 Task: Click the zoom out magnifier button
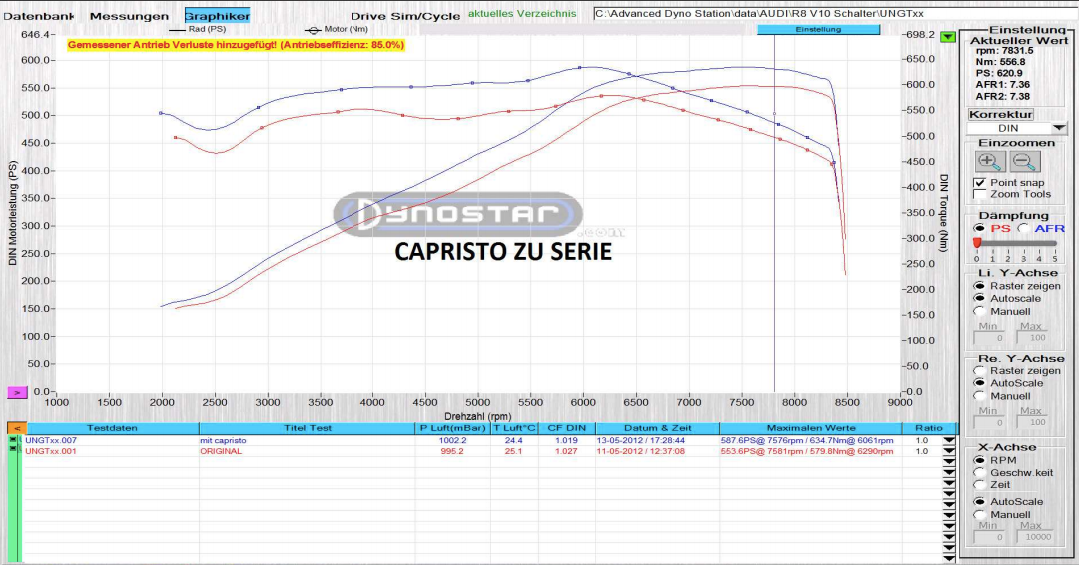(1025, 162)
